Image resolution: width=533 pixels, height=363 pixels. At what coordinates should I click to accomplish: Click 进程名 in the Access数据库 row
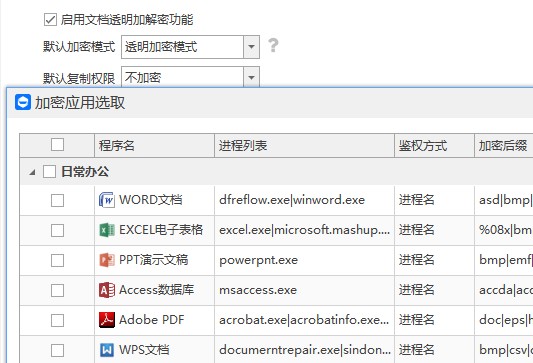click(x=417, y=290)
